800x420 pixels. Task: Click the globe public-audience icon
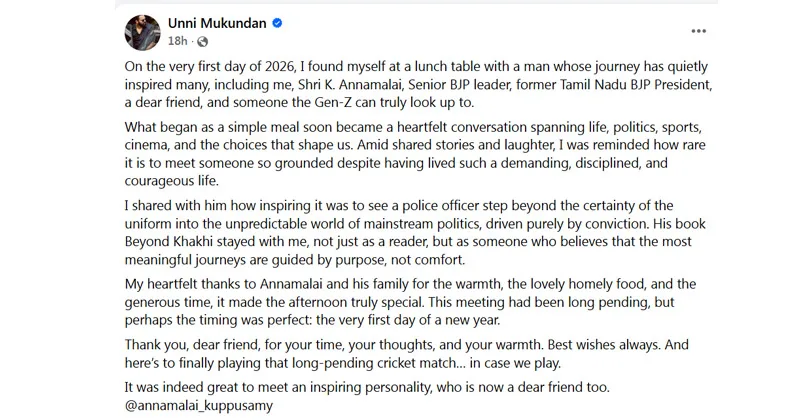pos(203,41)
